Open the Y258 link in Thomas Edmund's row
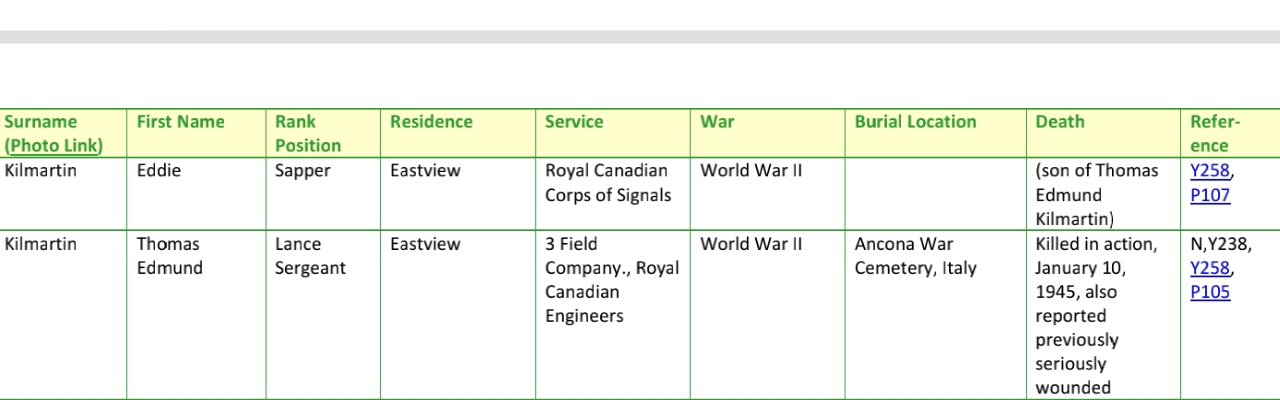The image size is (1280, 400). 1209,268
